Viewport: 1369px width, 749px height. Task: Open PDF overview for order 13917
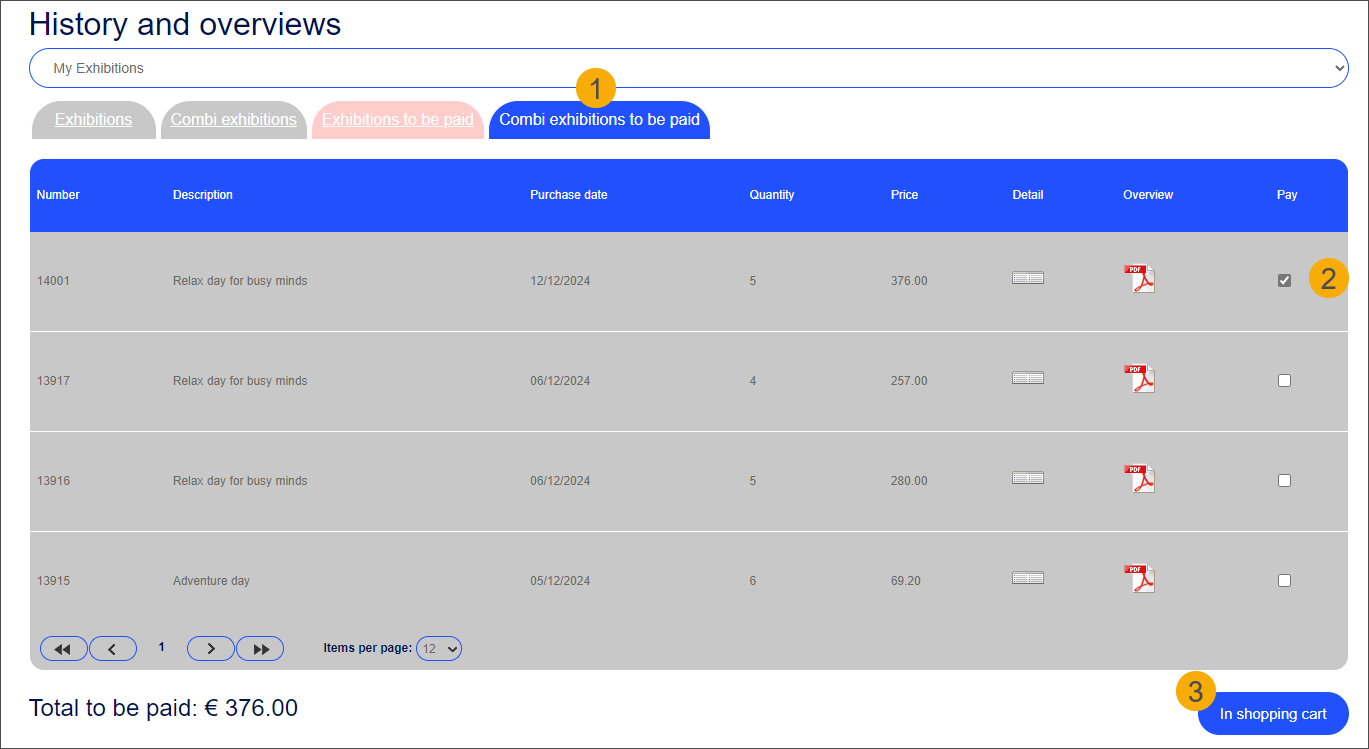tap(1139, 379)
